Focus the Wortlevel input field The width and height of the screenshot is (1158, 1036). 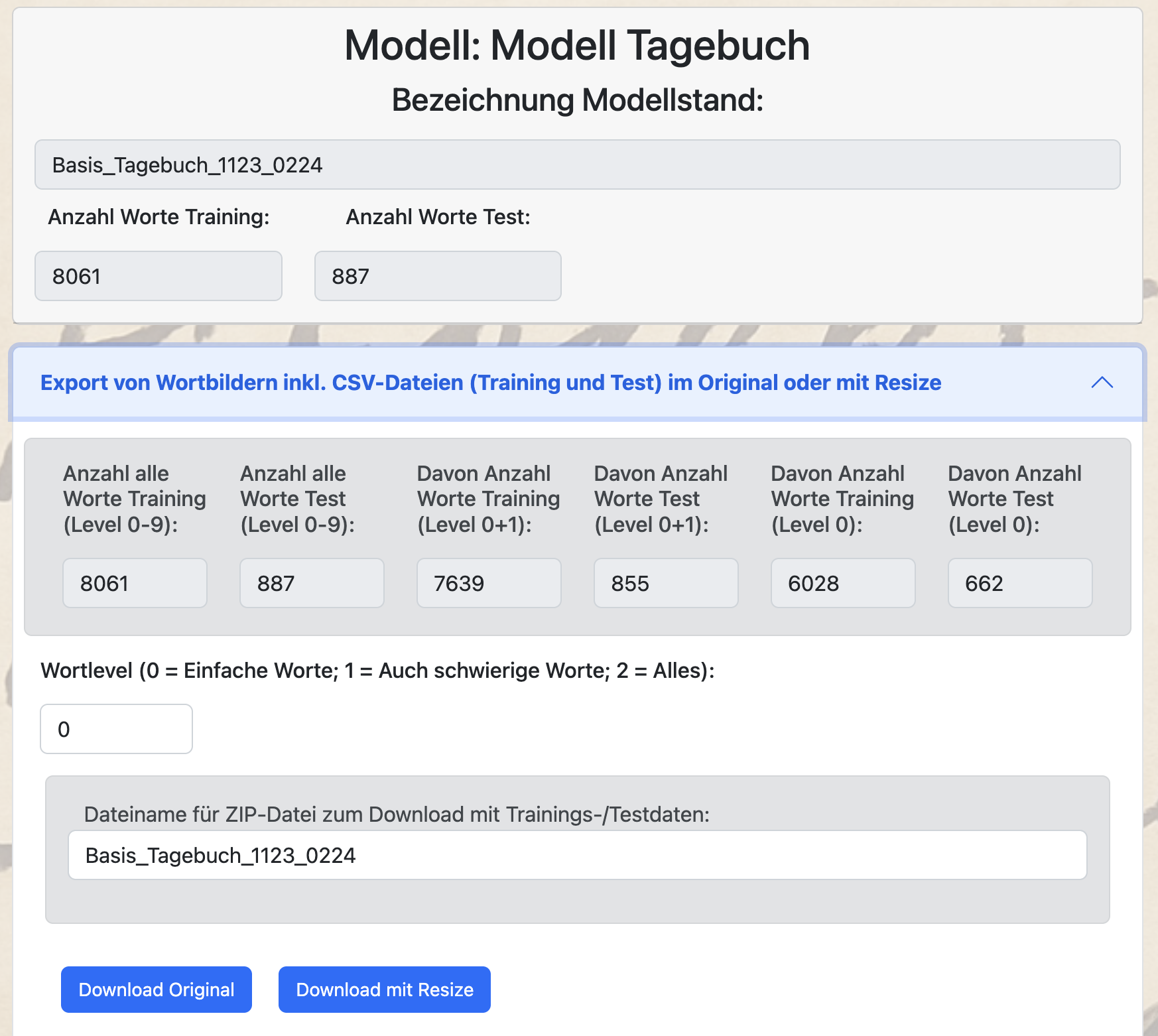117,729
